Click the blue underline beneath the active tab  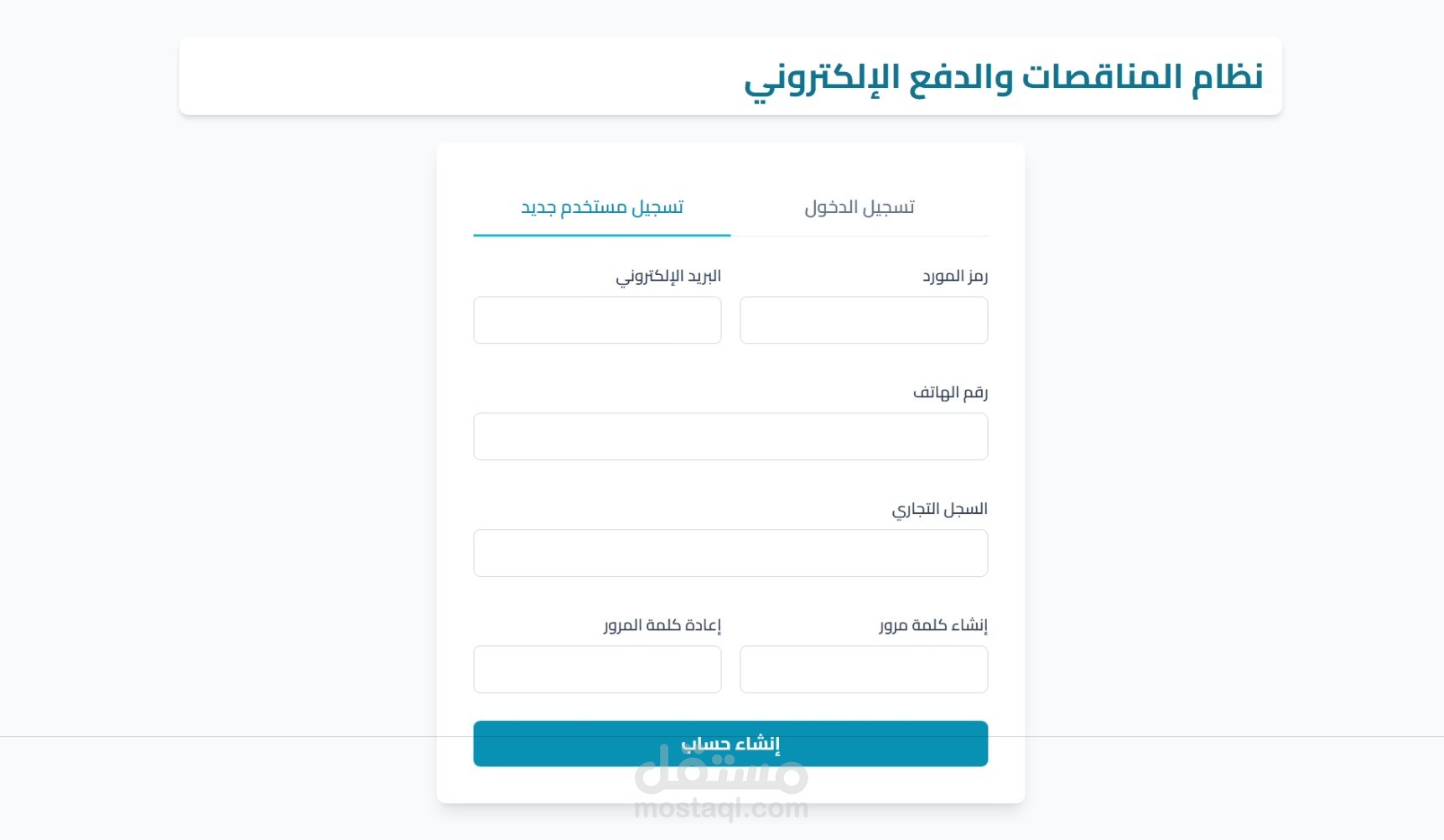(x=602, y=236)
